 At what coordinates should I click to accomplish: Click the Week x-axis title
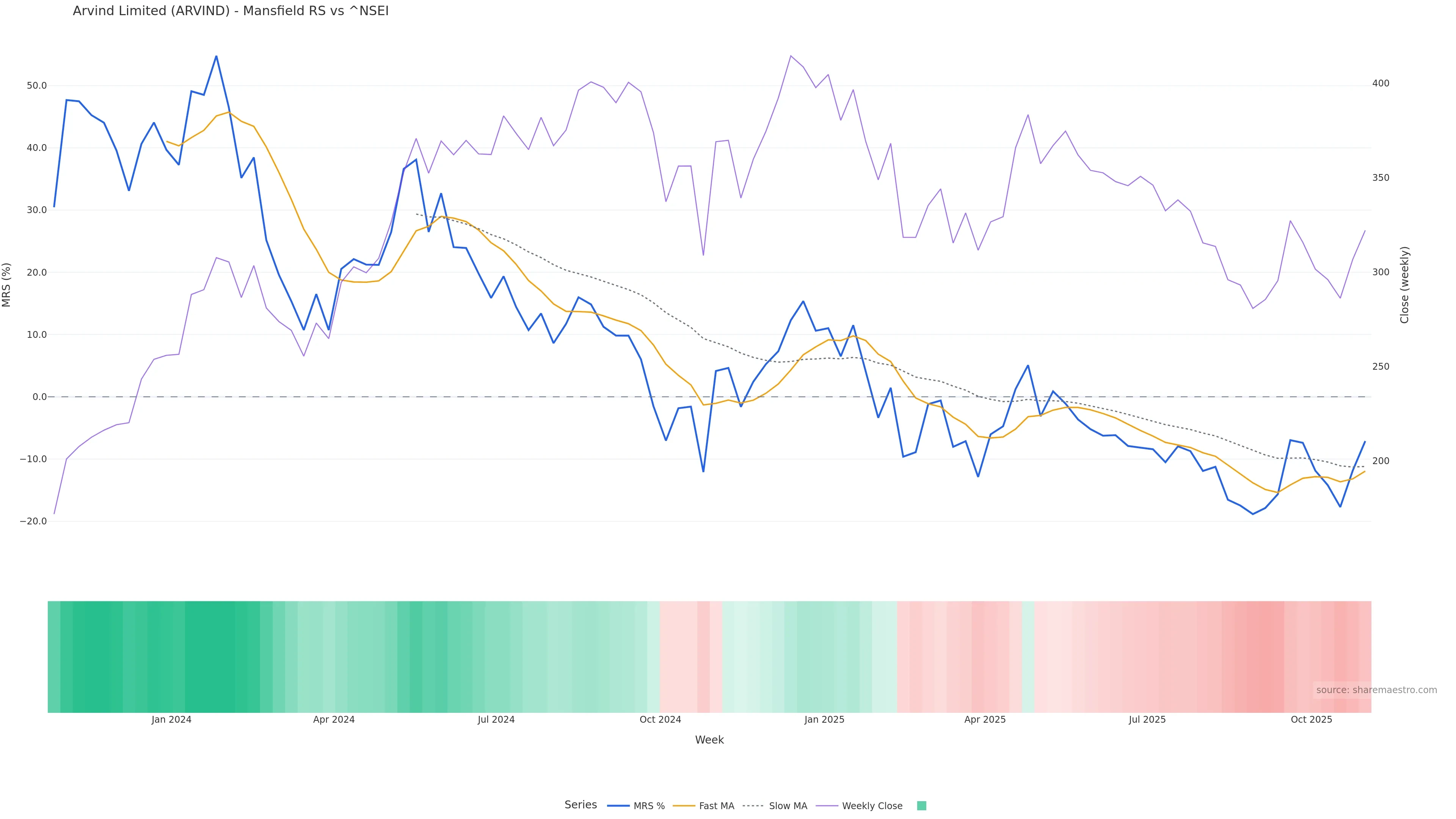[x=709, y=740]
